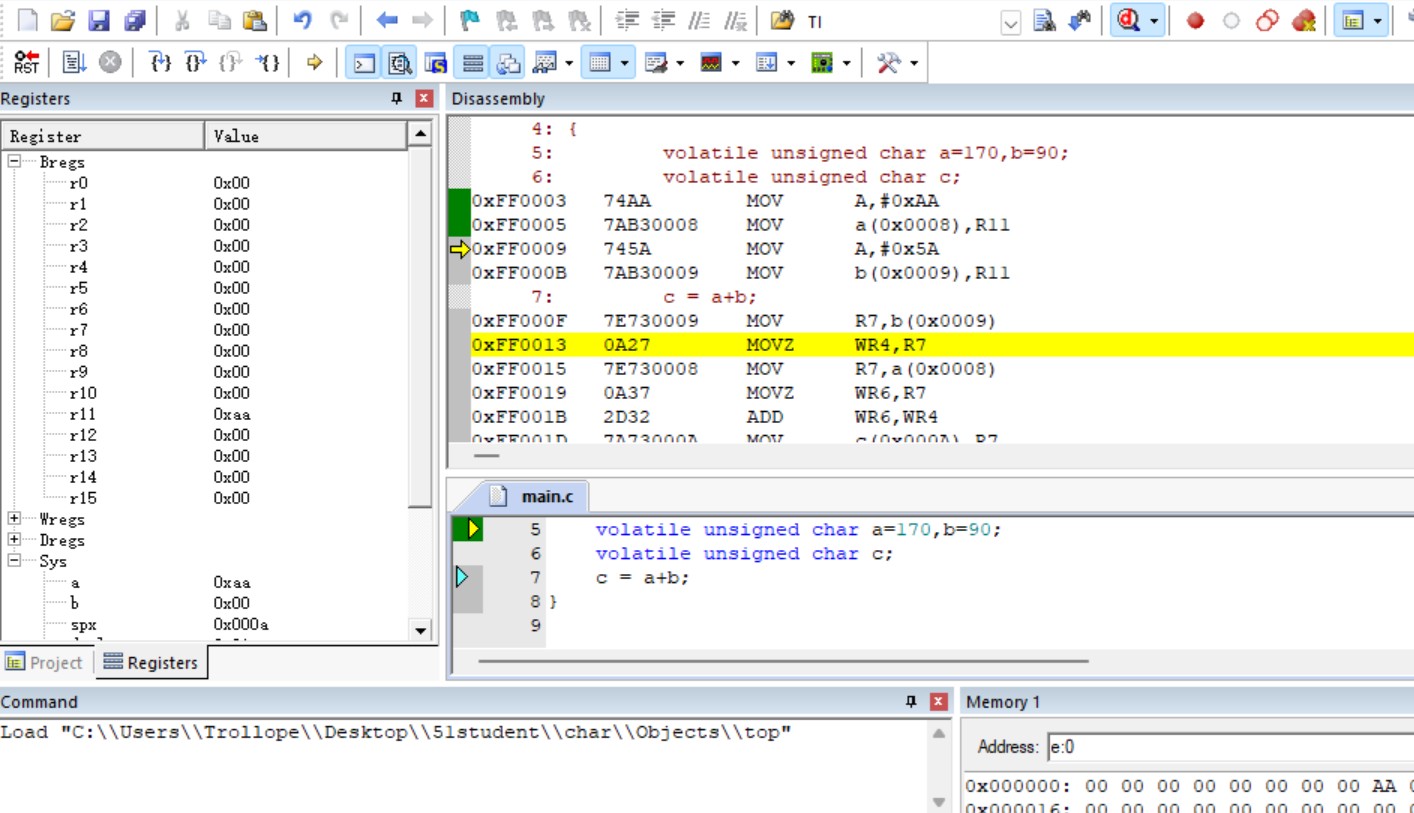Pin the Command panel

tap(911, 701)
